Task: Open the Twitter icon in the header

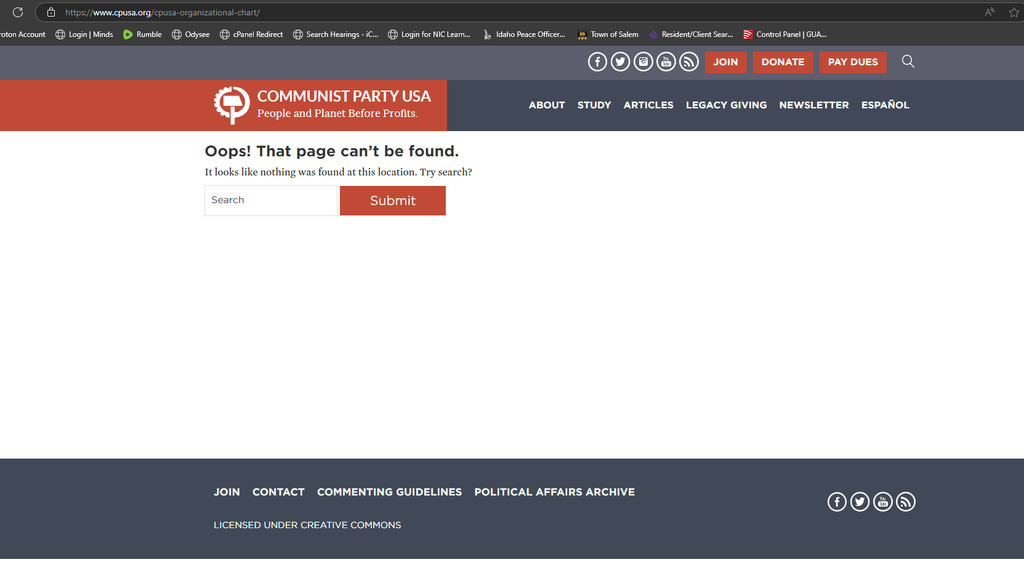Action: click(620, 61)
